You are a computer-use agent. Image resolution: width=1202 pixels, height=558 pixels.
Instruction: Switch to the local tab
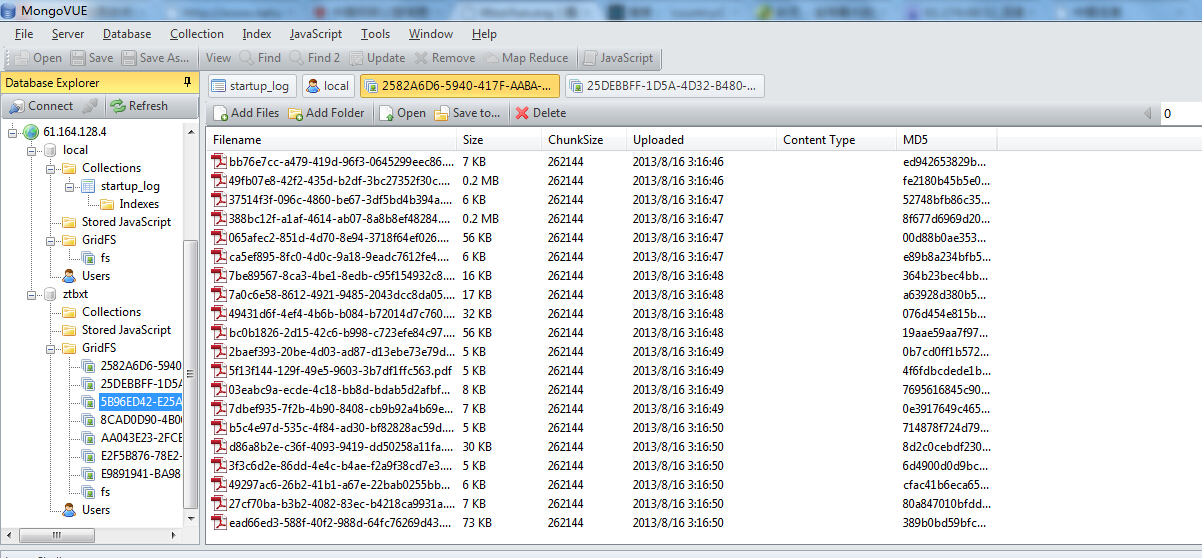pos(328,86)
